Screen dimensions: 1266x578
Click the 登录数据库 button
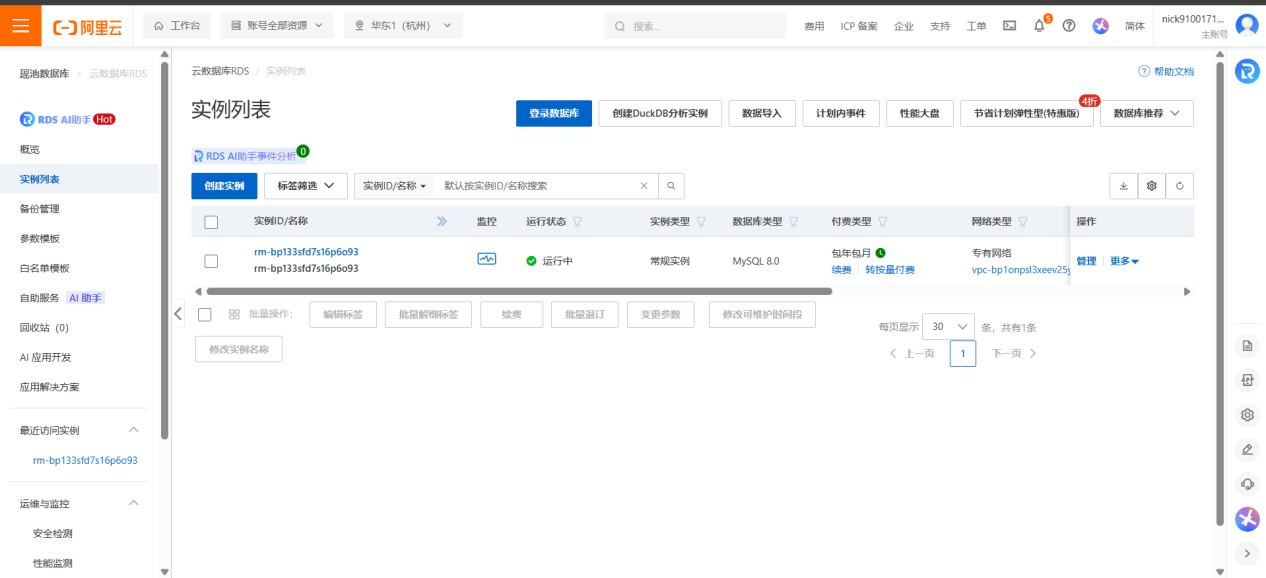coord(554,114)
